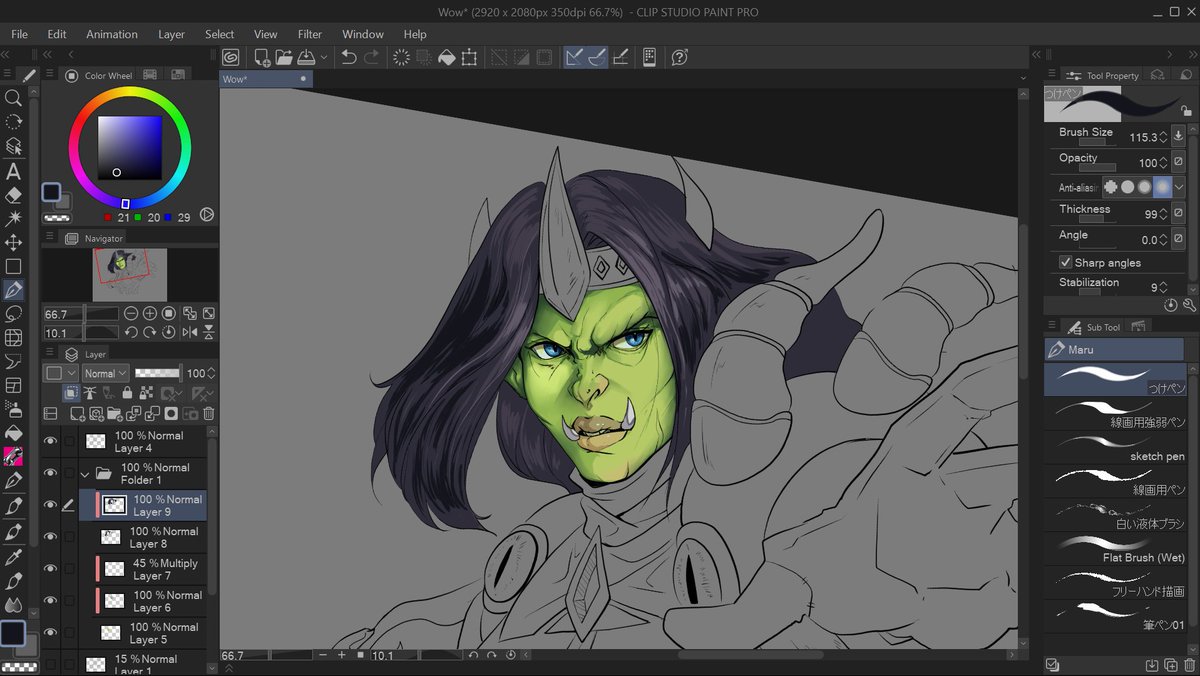Toggle the Sharp angles checkbox
The width and height of the screenshot is (1200, 676).
[1065, 262]
